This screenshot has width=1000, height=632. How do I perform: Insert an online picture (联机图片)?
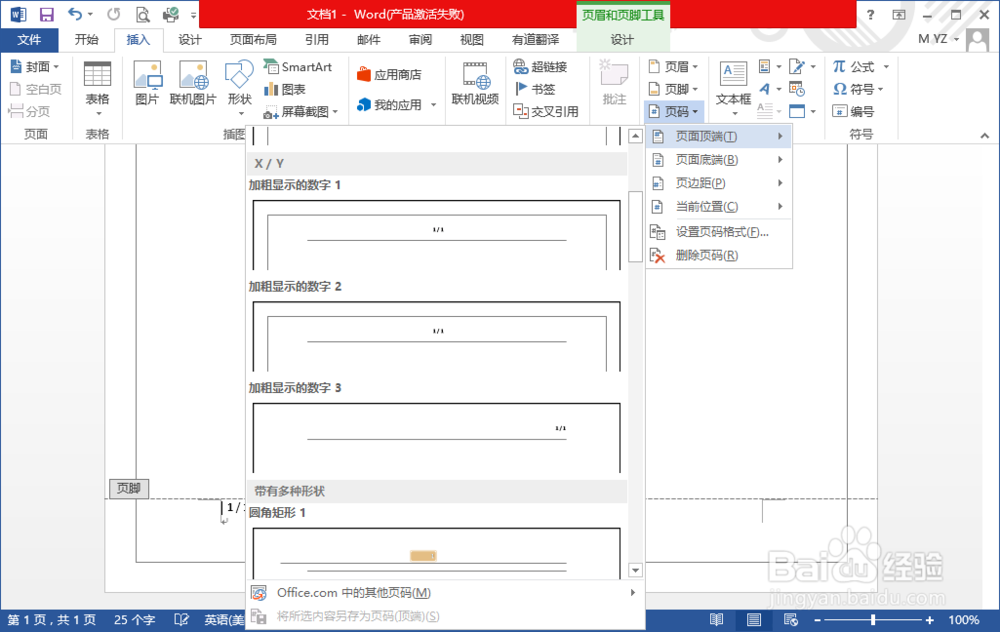[x=193, y=84]
